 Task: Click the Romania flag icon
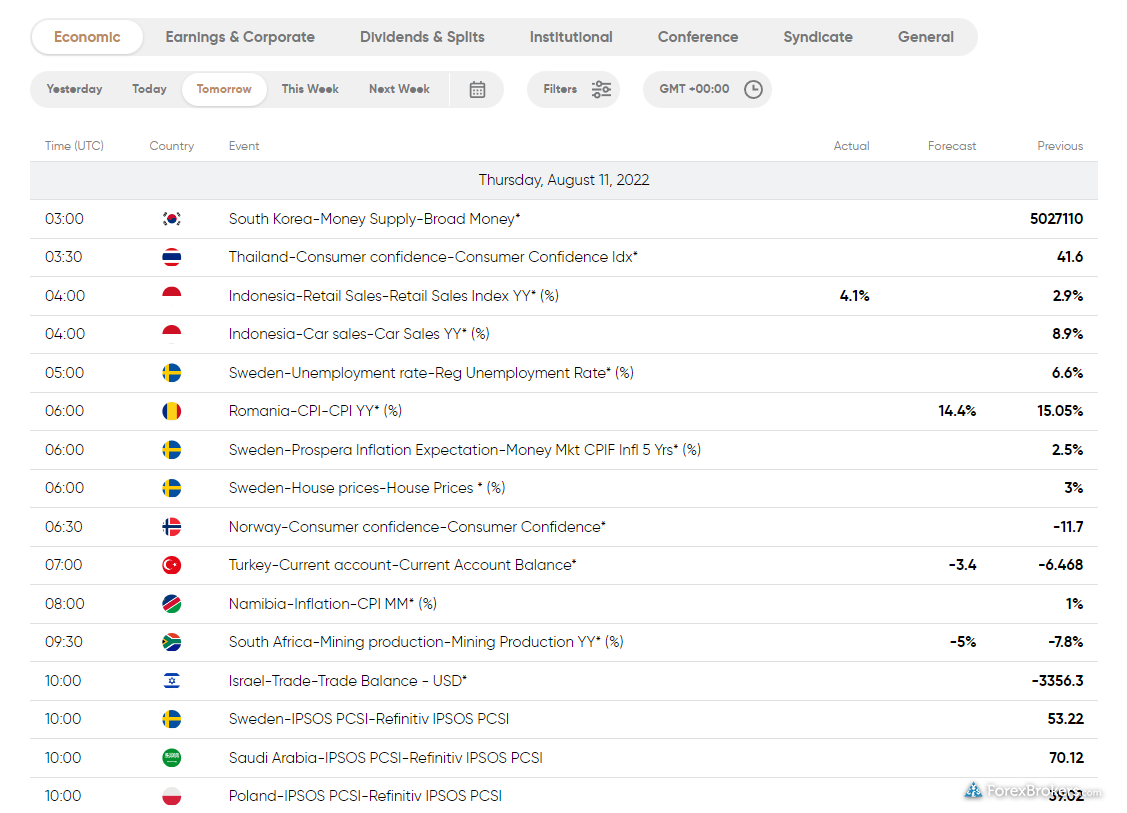point(172,411)
